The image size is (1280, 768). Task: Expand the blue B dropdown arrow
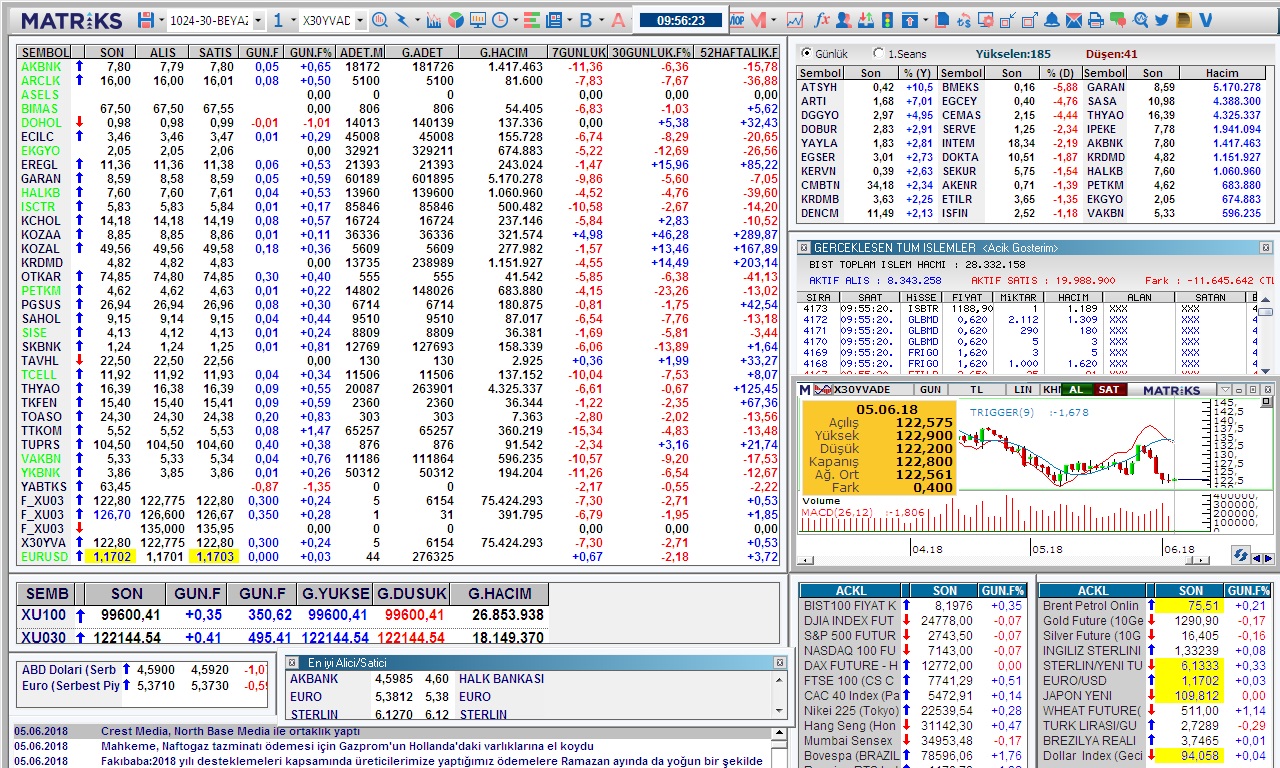pos(602,20)
